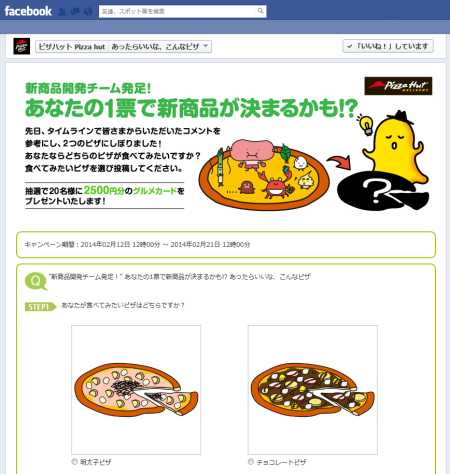Open the messages icon in header

tap(75, 12)
